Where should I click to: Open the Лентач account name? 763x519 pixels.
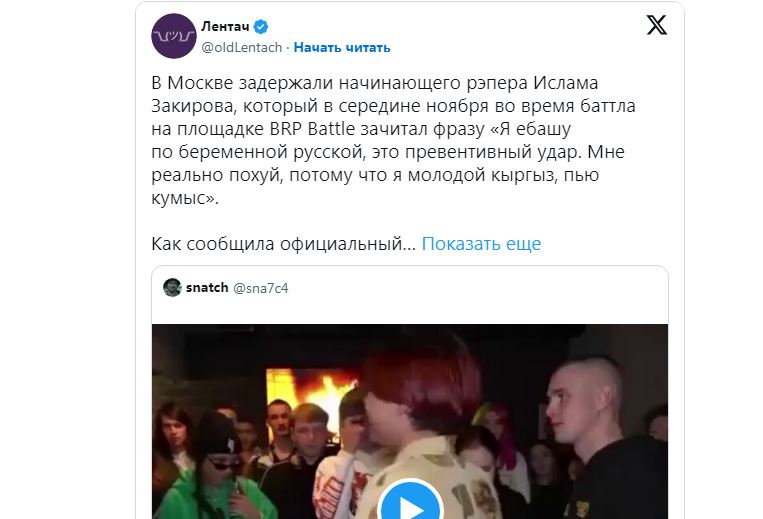[x=225, y=26]
